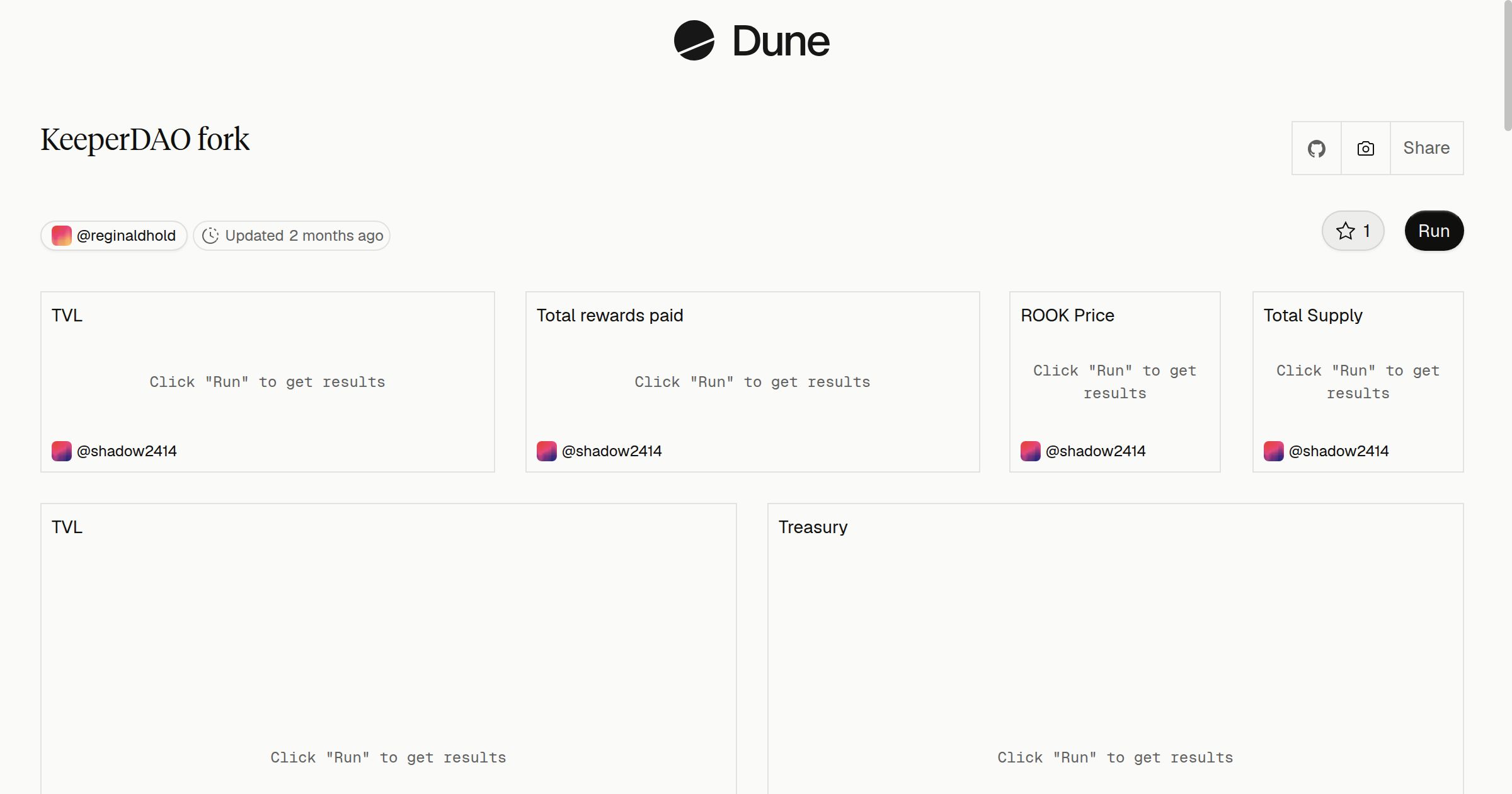
Task: Open @shadow2414 link under Total rewards paid
Action: click(612, 451)
